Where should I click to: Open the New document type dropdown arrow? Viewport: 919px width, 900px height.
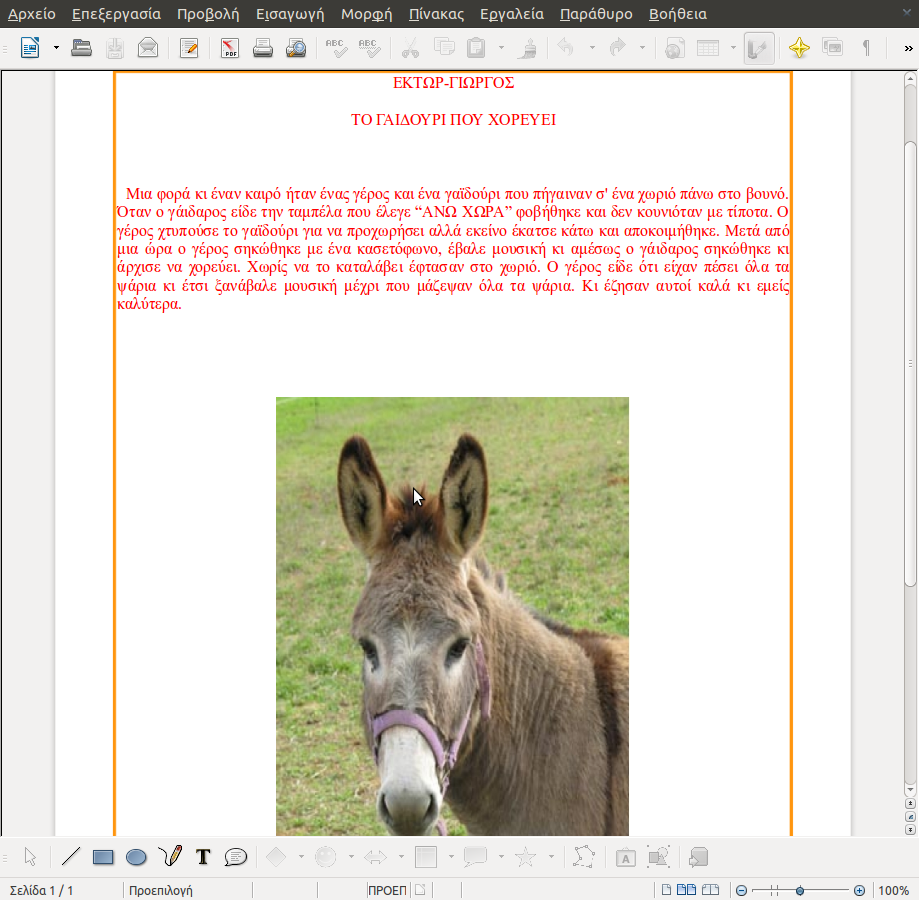pos(56,47)
